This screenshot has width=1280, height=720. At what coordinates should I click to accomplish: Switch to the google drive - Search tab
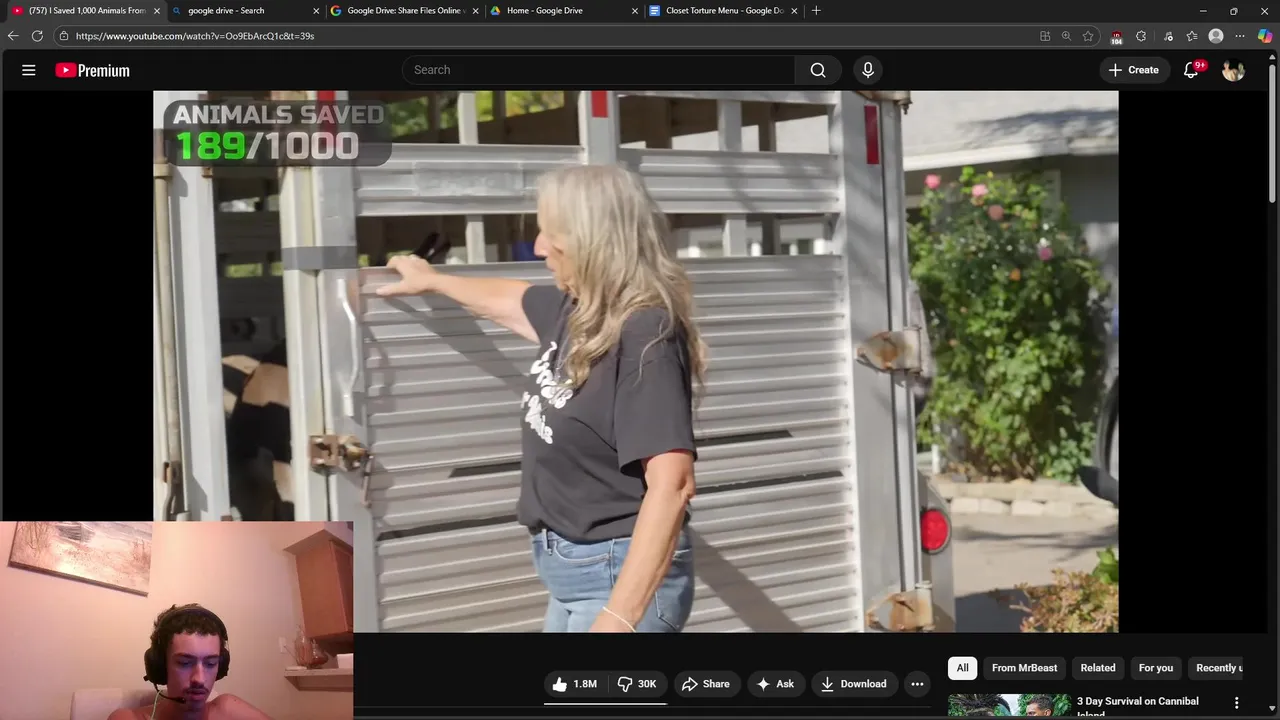(x=244, y=11)
